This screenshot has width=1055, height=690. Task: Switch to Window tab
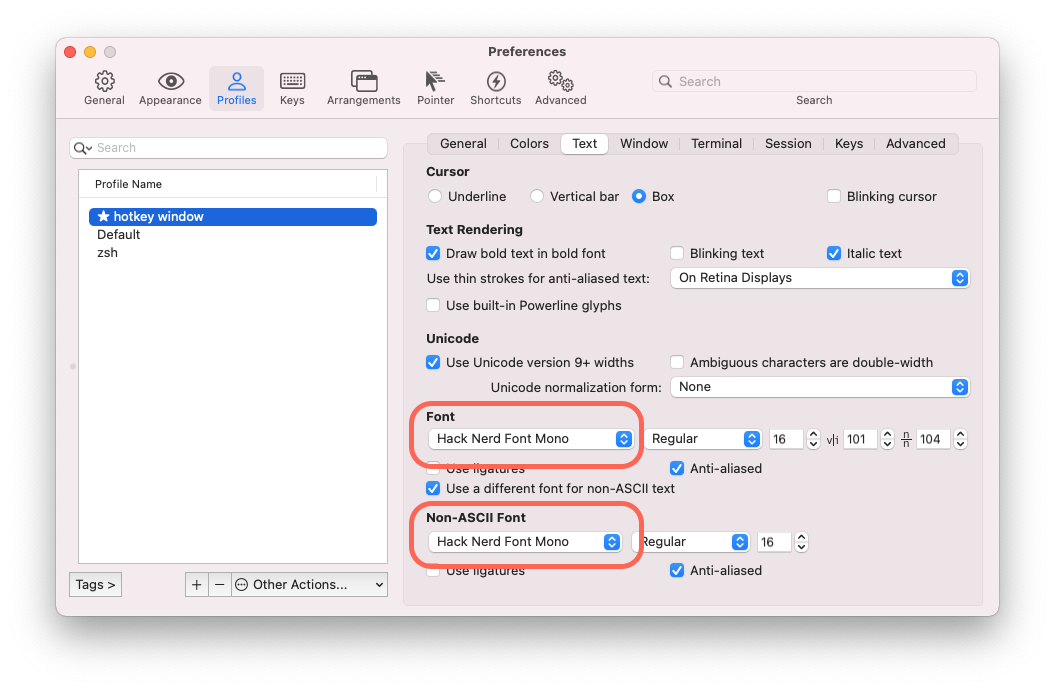pyautogui.click(x=644, y=144)
